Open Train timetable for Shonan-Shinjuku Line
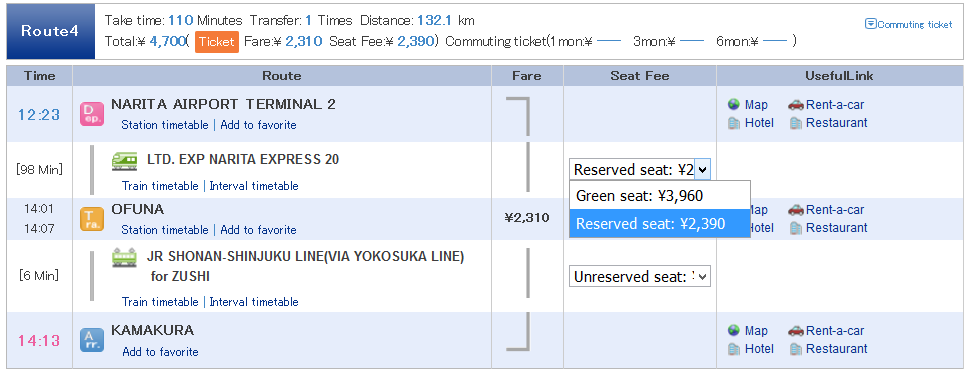974x373 pixels. click(x=160, y=302)
